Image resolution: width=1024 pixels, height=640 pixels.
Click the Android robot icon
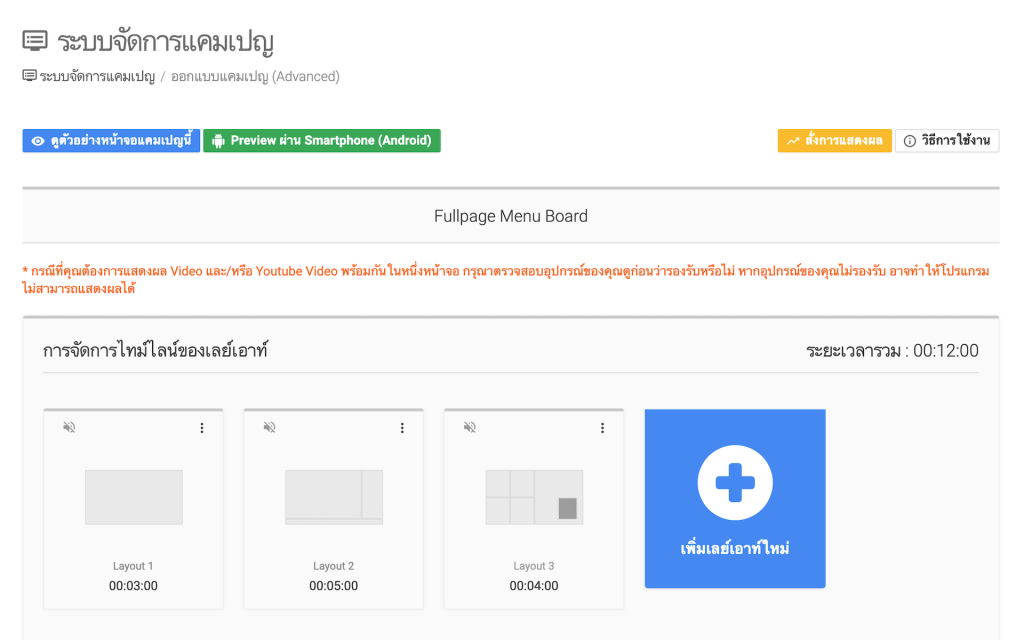[218, 141]
